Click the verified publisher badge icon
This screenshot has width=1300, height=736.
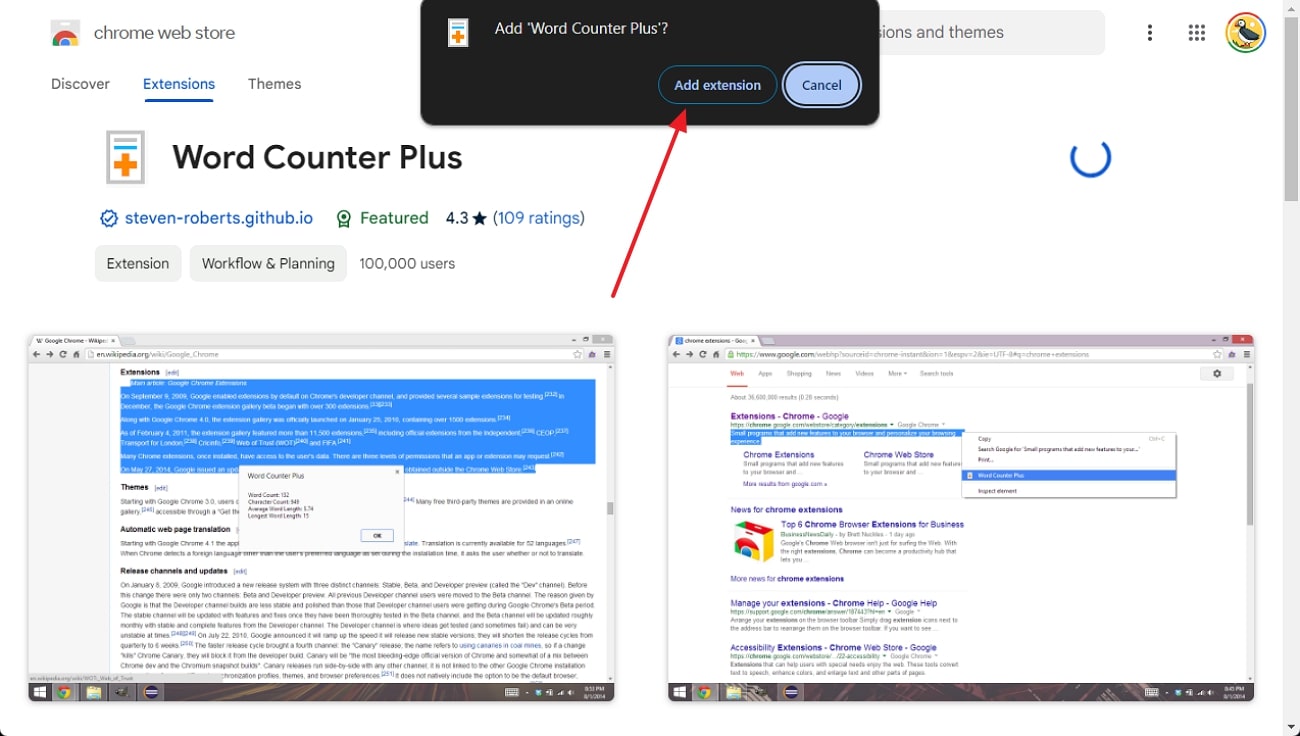(x=109, y=218)
